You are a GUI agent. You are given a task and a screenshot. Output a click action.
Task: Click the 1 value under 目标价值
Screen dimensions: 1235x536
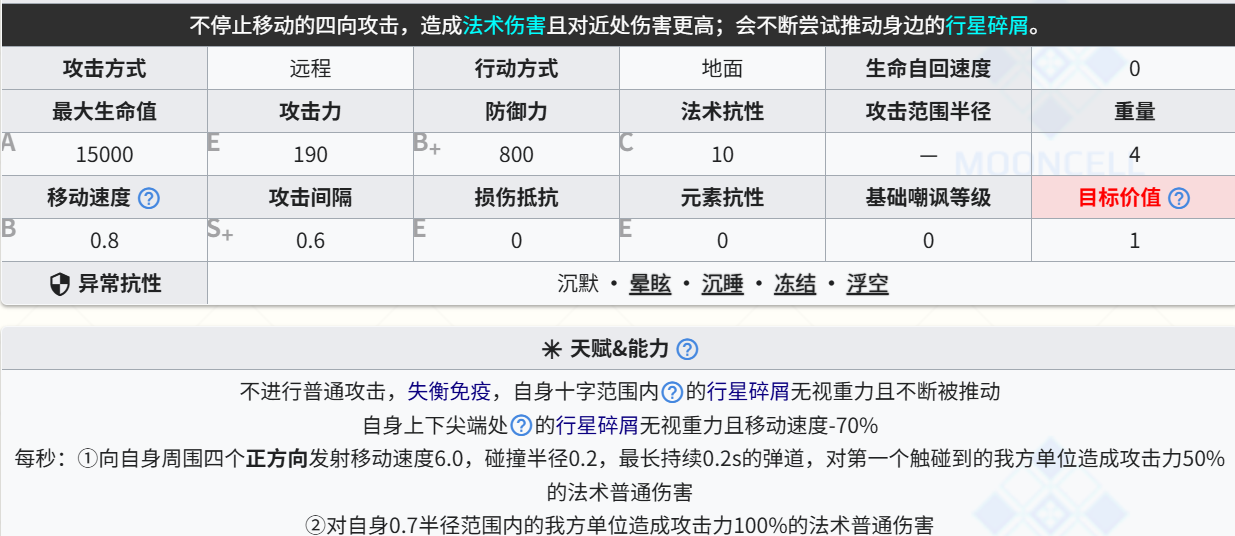1134,241
